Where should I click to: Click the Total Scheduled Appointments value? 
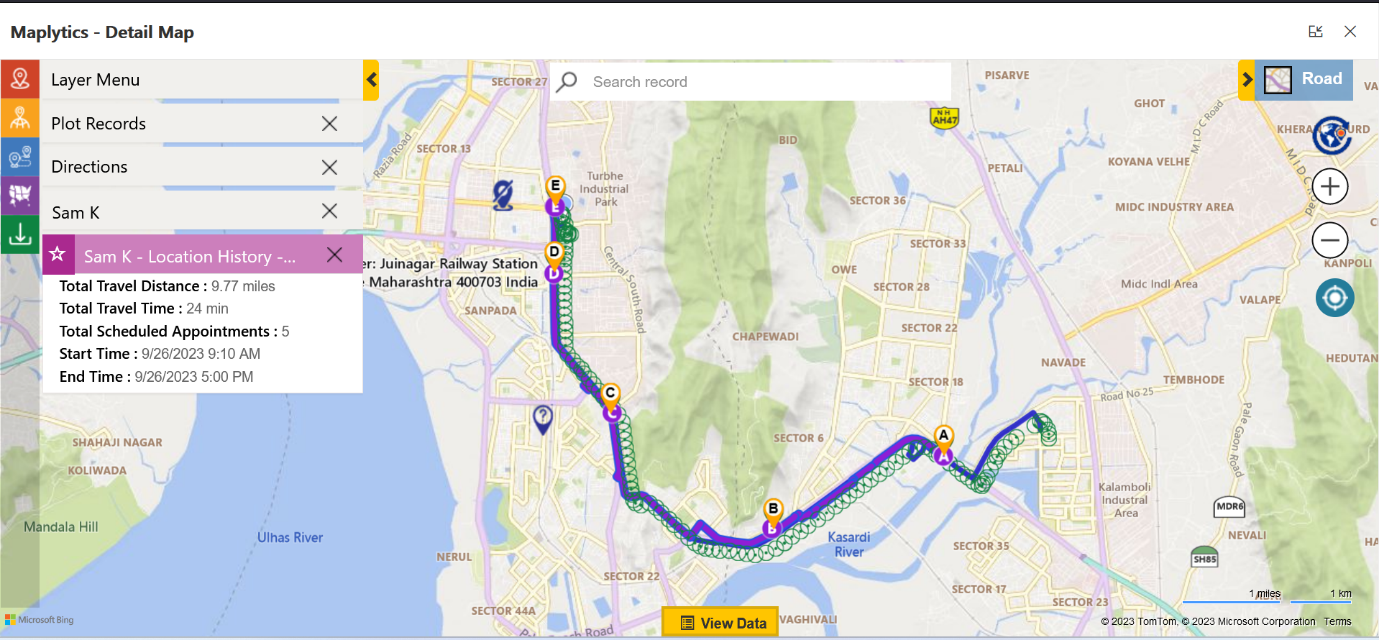(x=285, y=331)
